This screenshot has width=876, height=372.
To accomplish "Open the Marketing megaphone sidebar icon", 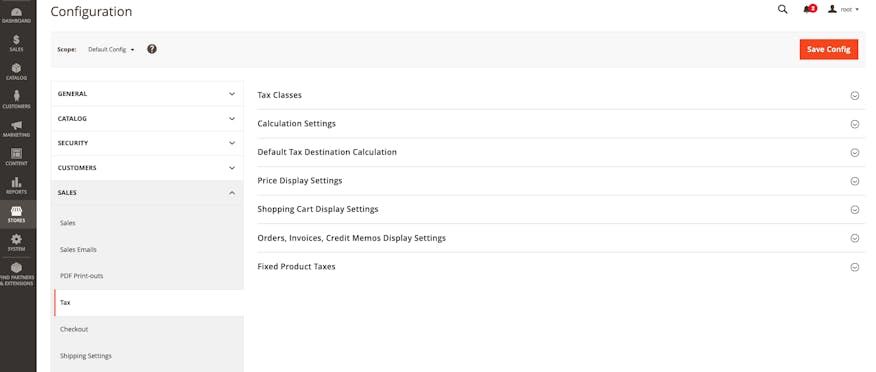I will [x=16, y=128].
